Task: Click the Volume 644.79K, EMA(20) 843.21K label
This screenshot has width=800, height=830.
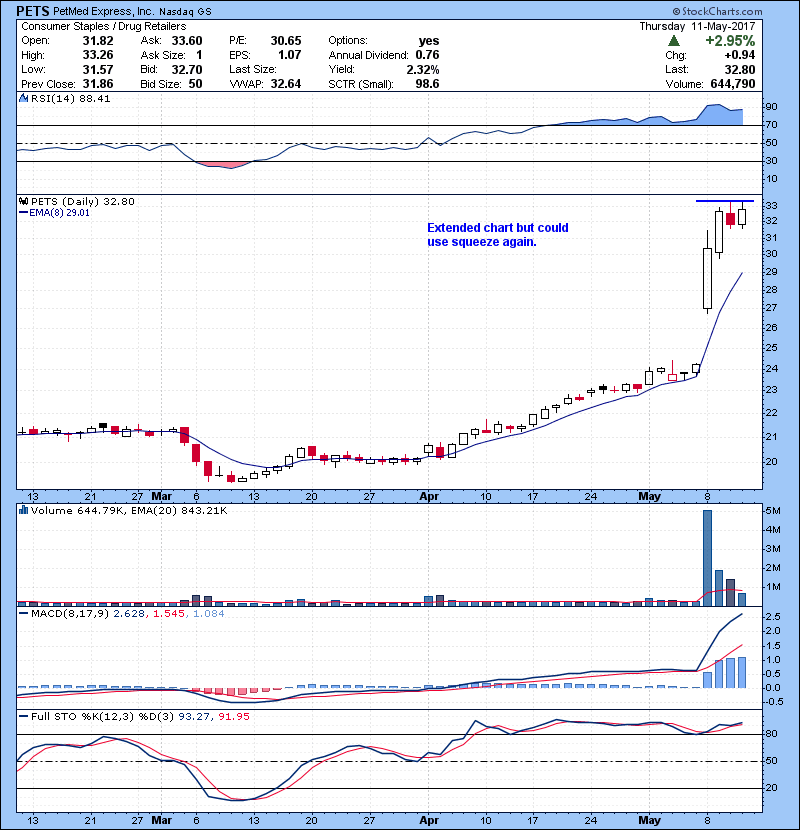Action: coord(129,510)
